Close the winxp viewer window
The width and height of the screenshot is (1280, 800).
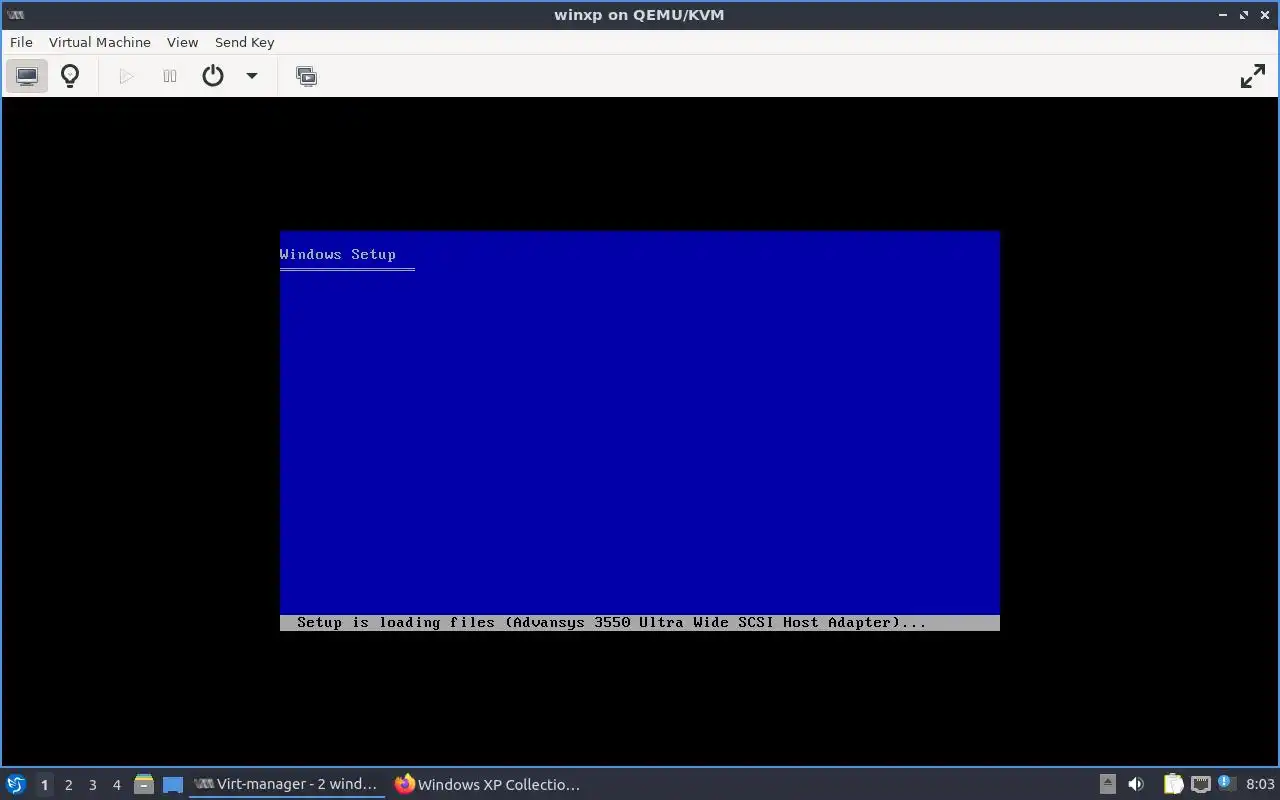tap(1265, 15)
